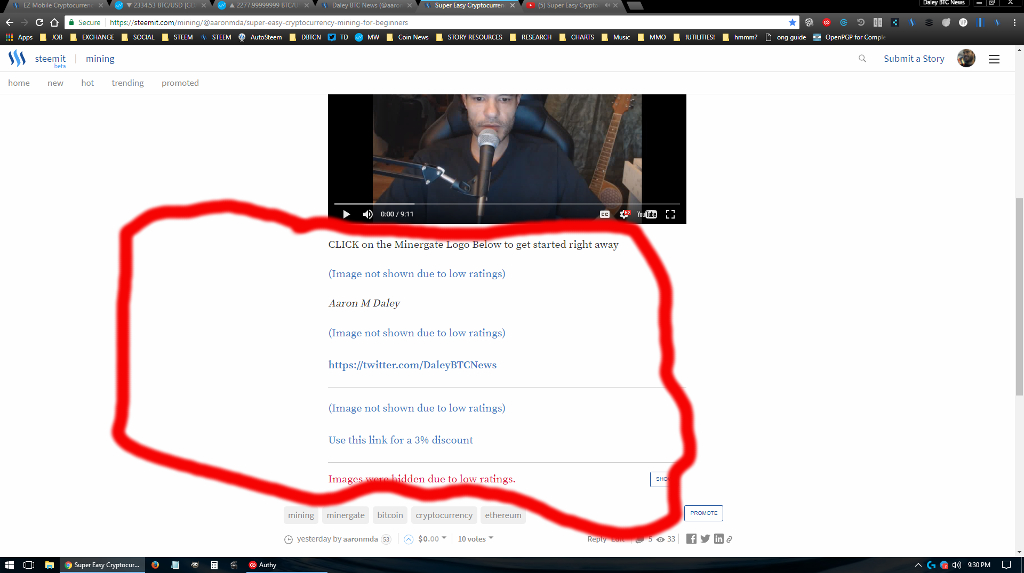Switch to the promoted posts tab
The width and height of the screenshot is (1024, 573).
[180, 83]
